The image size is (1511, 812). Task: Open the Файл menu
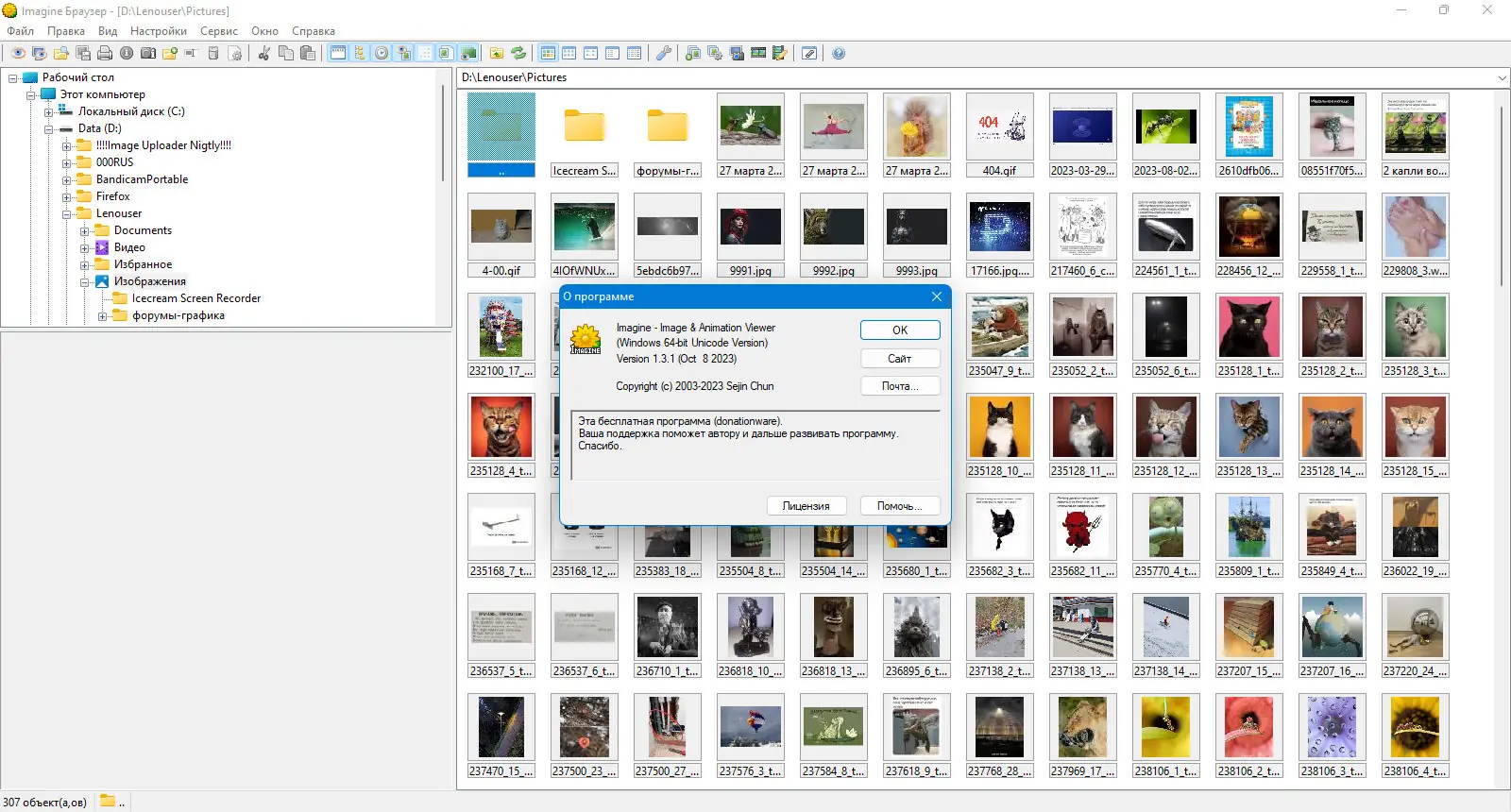[21, 31]
